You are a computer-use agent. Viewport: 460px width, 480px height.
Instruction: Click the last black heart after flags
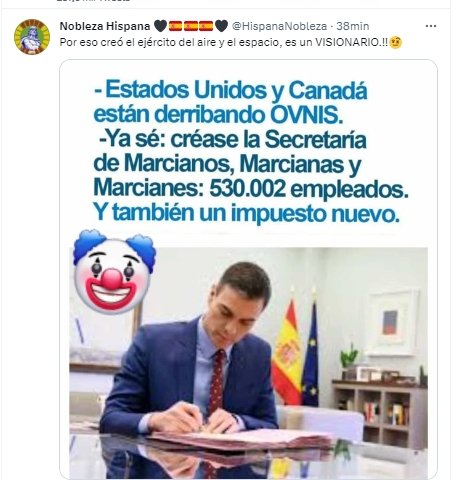pyautogui.click(x=222, y=26)
